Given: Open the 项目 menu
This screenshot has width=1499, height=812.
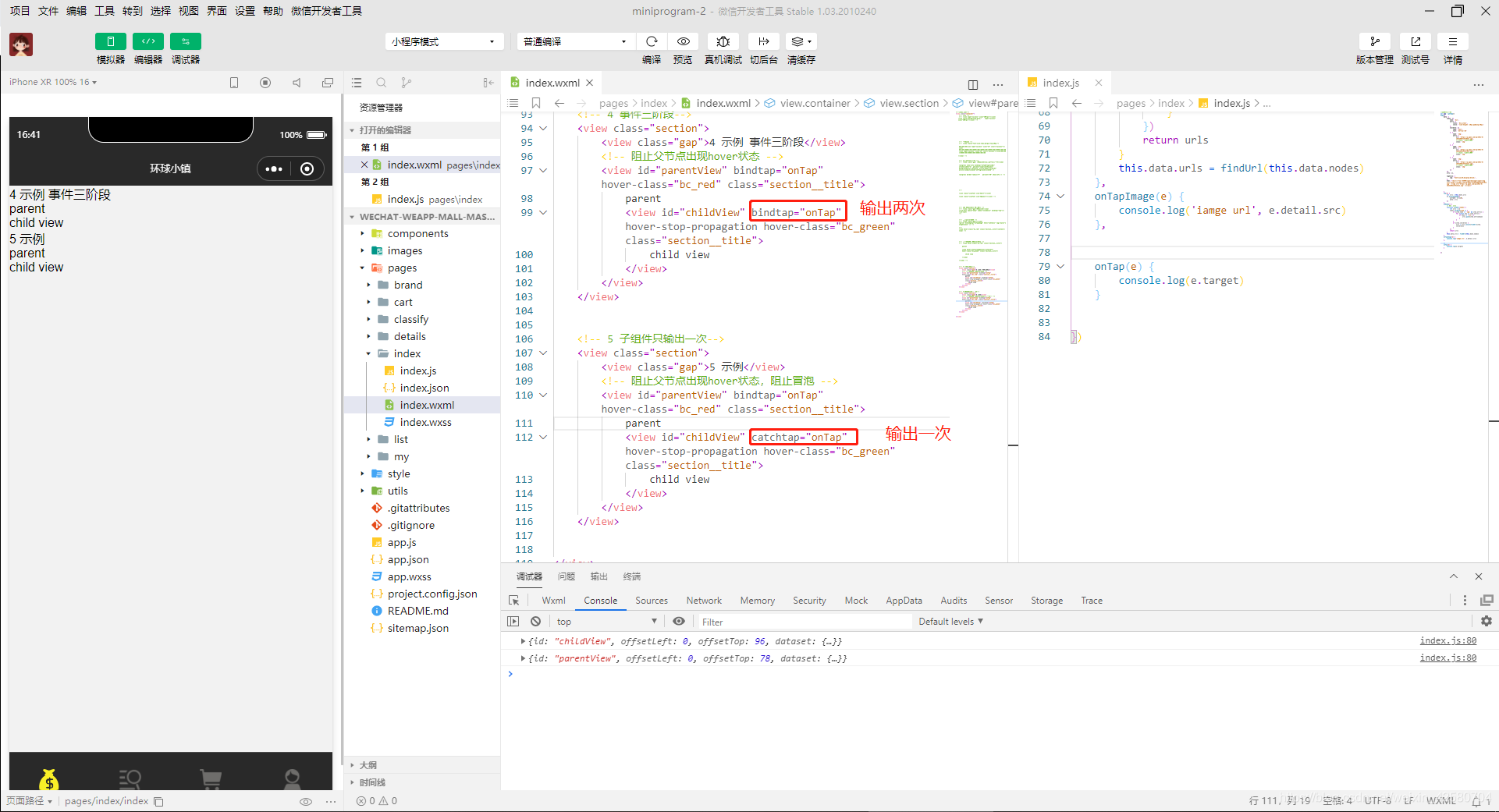Looking at the screenshot, I should click(x=20, y=11).
